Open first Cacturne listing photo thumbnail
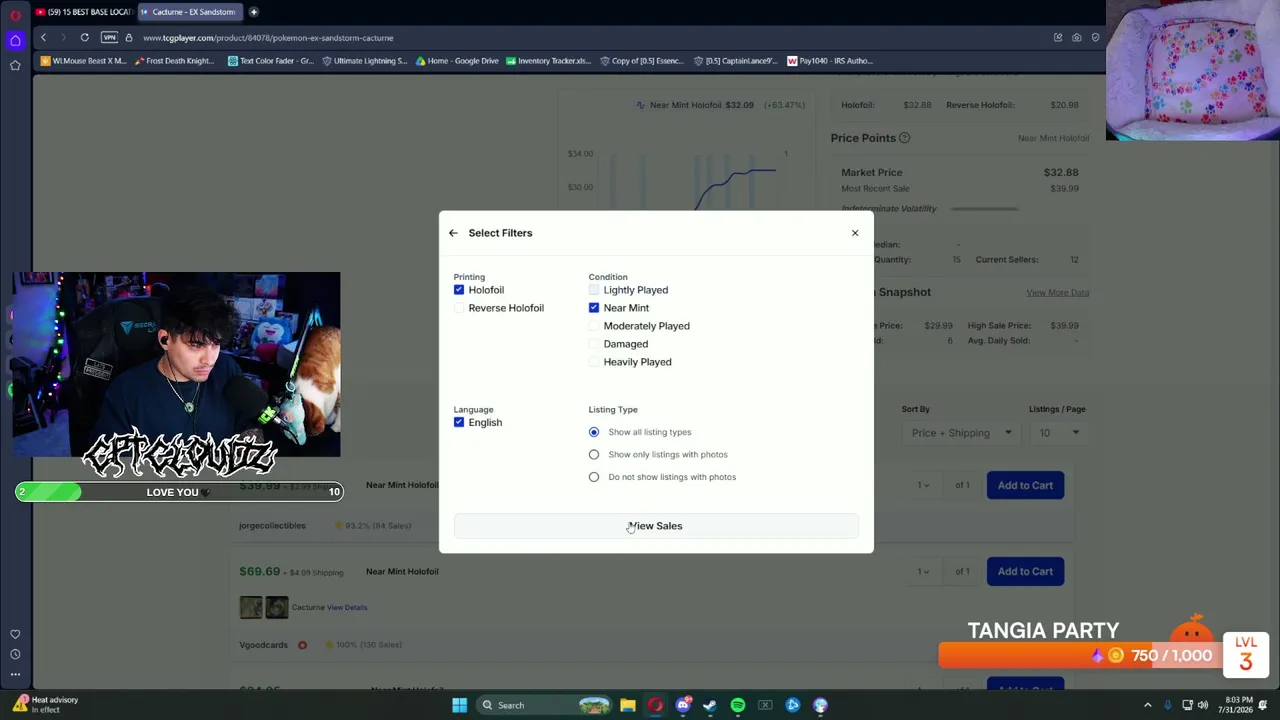The width and height of the screenshot is (1280, 720). point(251,607)
